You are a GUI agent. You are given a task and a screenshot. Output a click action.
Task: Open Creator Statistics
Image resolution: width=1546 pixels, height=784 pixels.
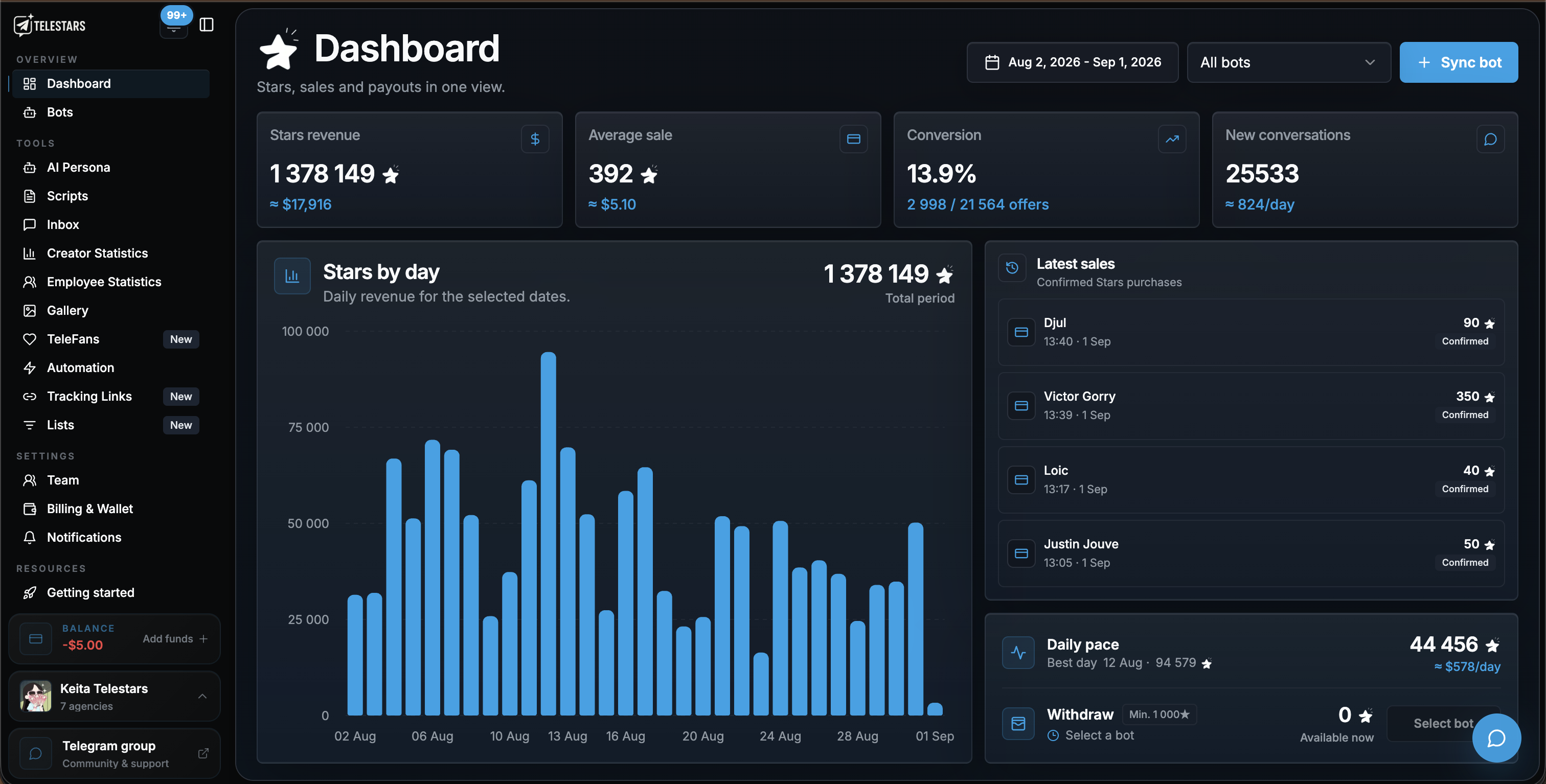point(110,253)
